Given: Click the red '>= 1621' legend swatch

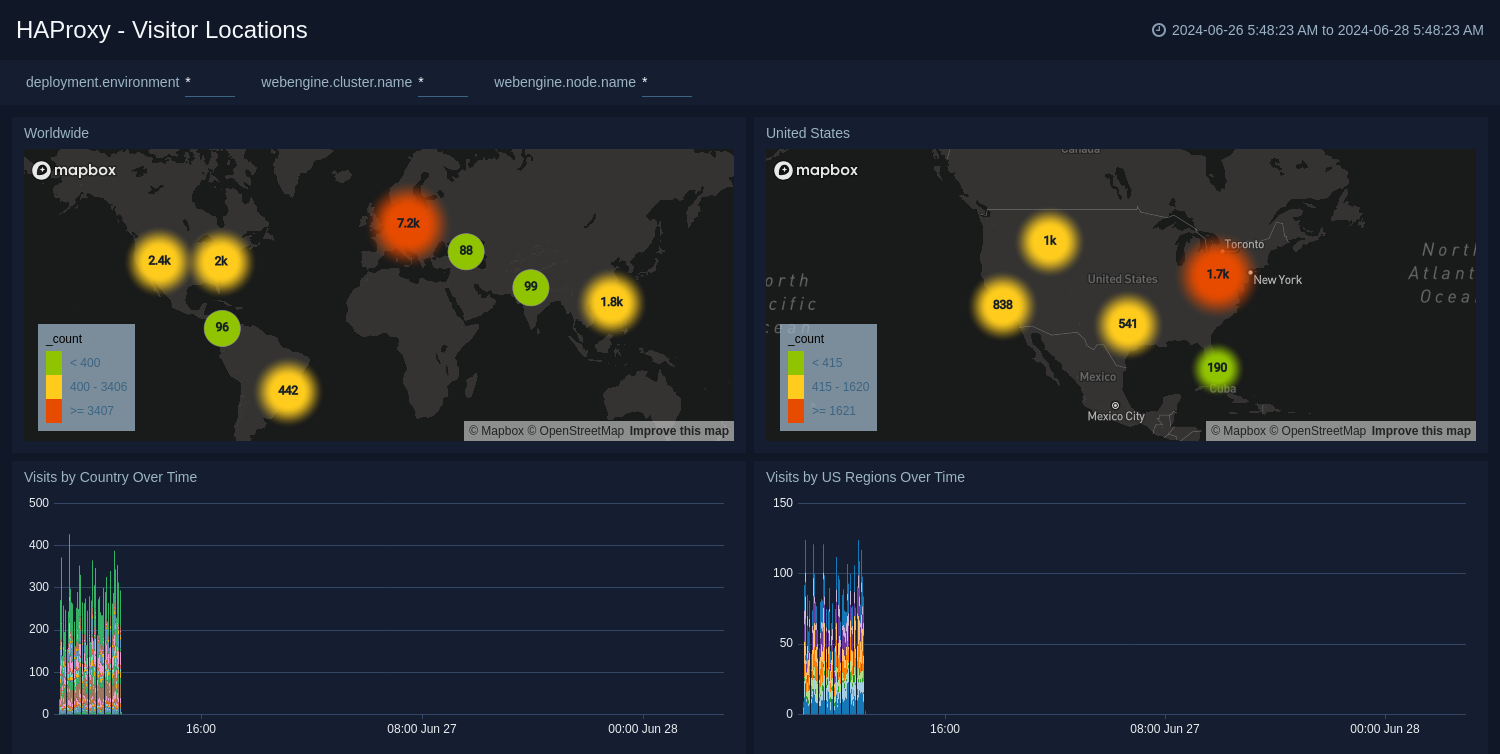Looking at the screenshot, I should [x=796, y=411].
